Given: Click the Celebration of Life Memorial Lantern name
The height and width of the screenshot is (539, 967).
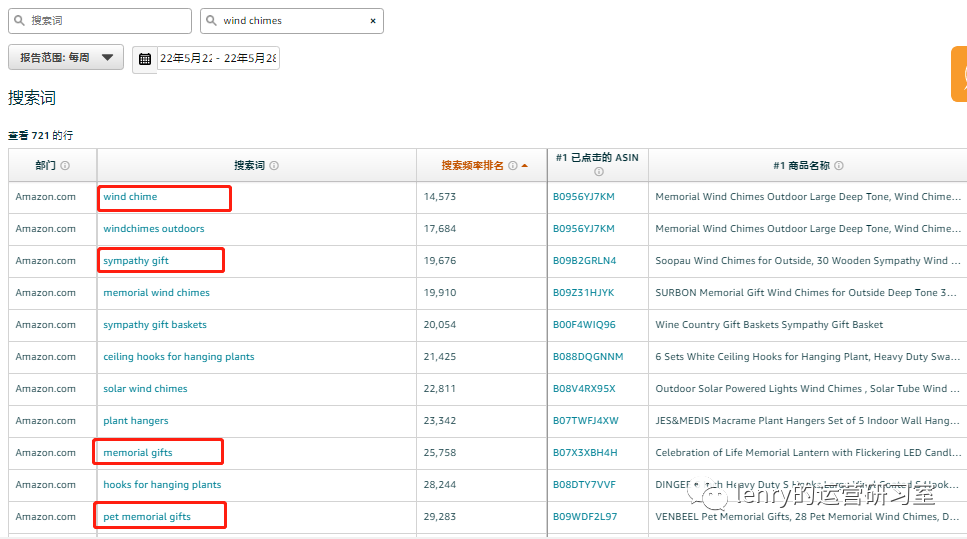Looking at the screenshot, I should [x=808, y=453].
